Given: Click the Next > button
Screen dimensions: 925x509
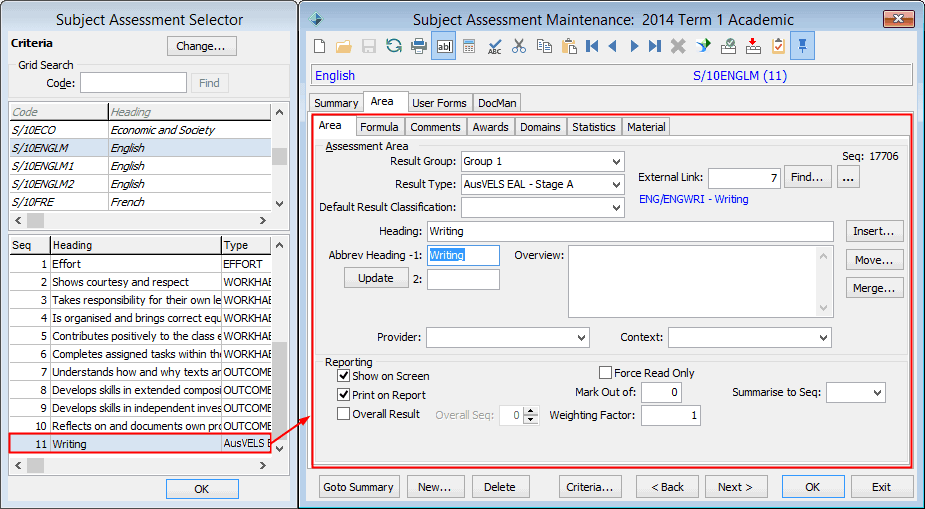Looking at the screenshot, I should (x=736, y=487).
